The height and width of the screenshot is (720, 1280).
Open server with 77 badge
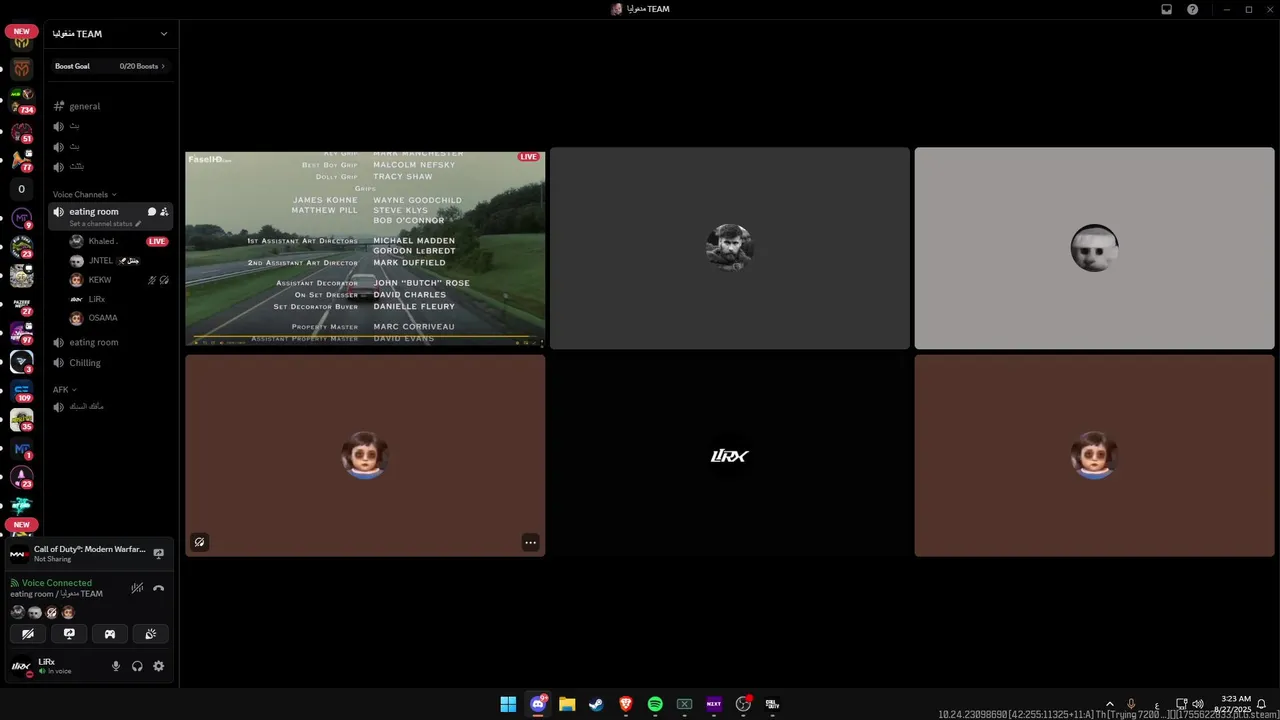(x=22, y=160)
